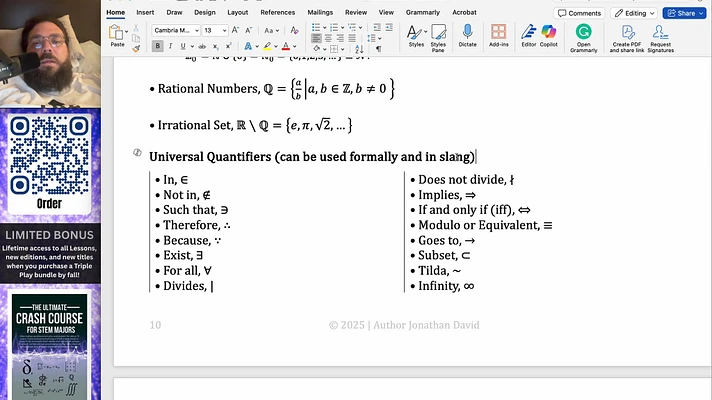Open Add-ins gallery
Viewport: 712px width, 400px height.
tap(499, 36)
